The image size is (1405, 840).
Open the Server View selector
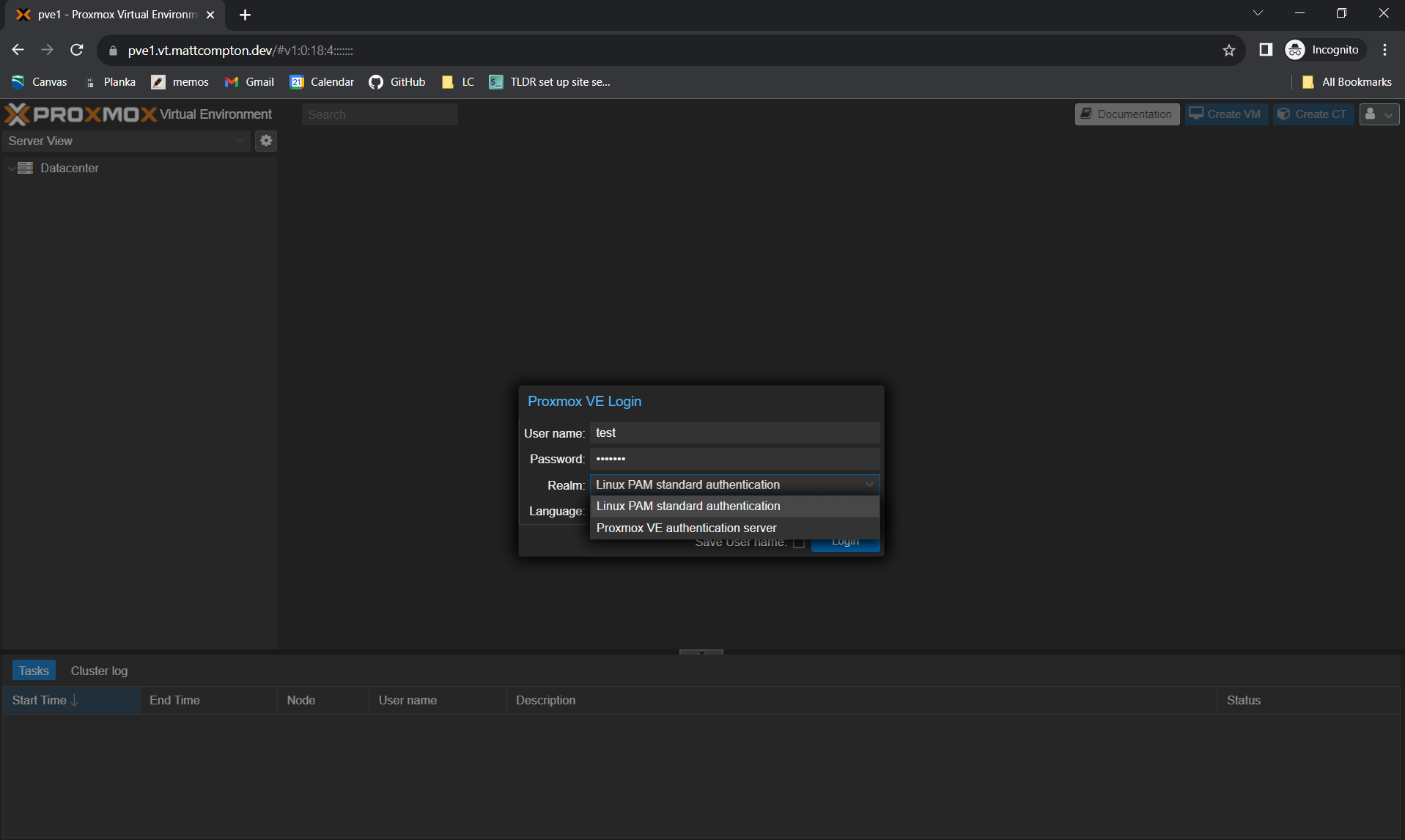[x=127, y=141]
